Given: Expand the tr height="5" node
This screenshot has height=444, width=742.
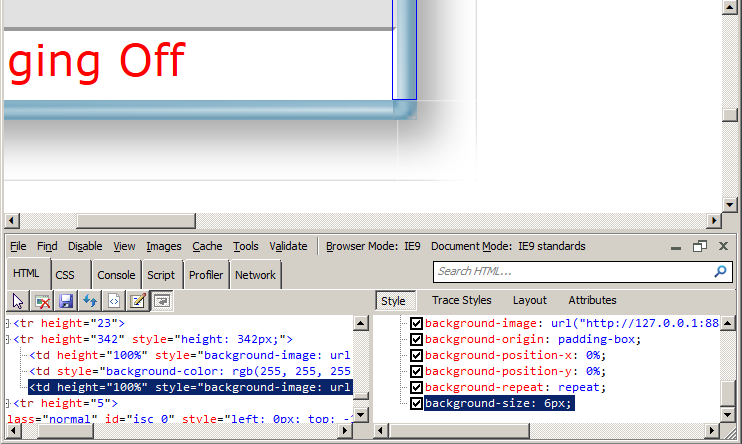Looking at the screenshot, I should [9, 404].
